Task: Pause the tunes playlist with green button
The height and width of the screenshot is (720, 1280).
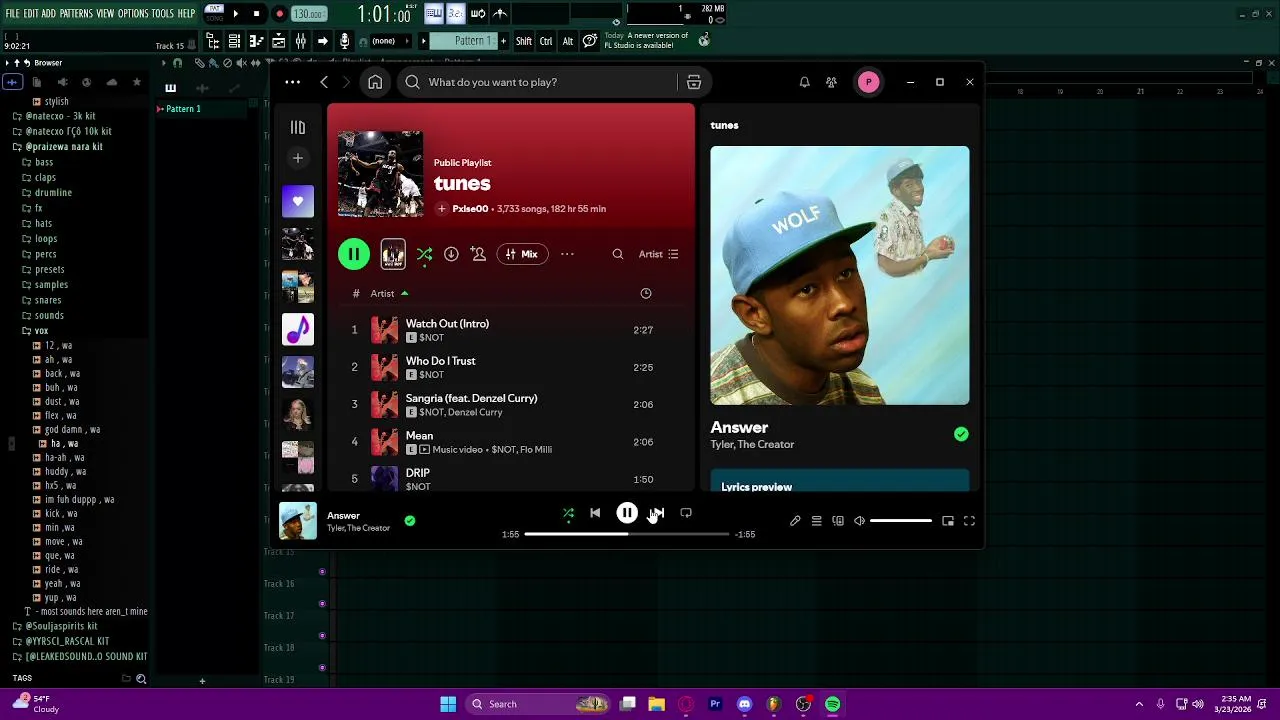Action: click(x=354, y=254)
